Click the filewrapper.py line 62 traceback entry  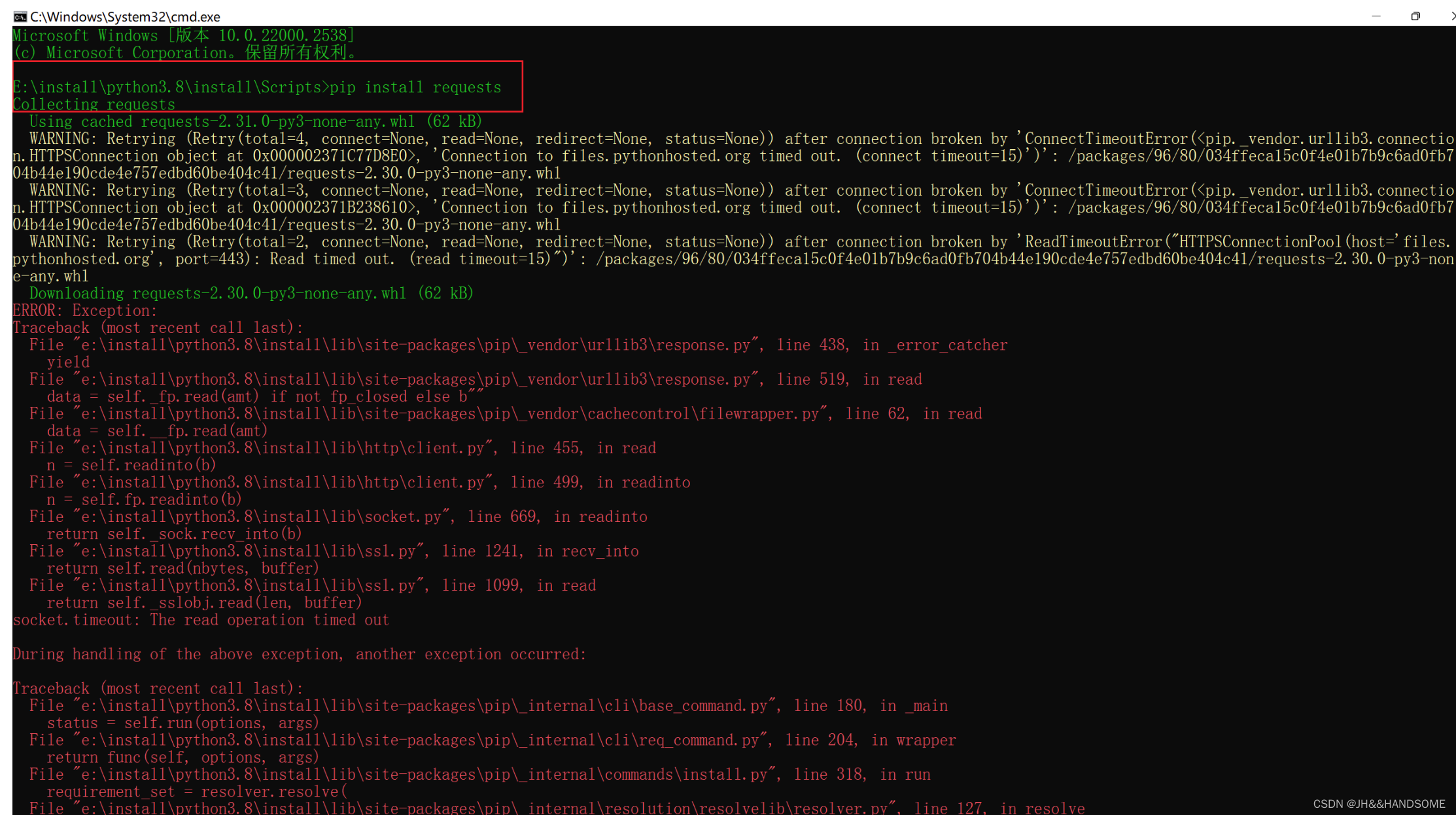tap(506, 413)
